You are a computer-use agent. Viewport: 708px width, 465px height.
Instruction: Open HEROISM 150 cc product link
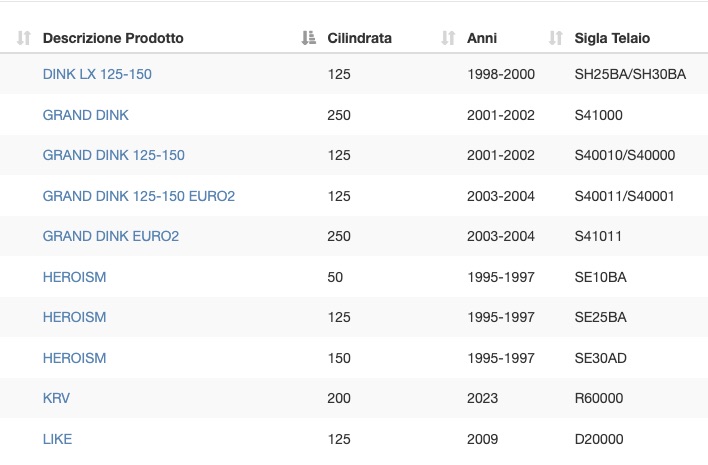tap(75, 358)
